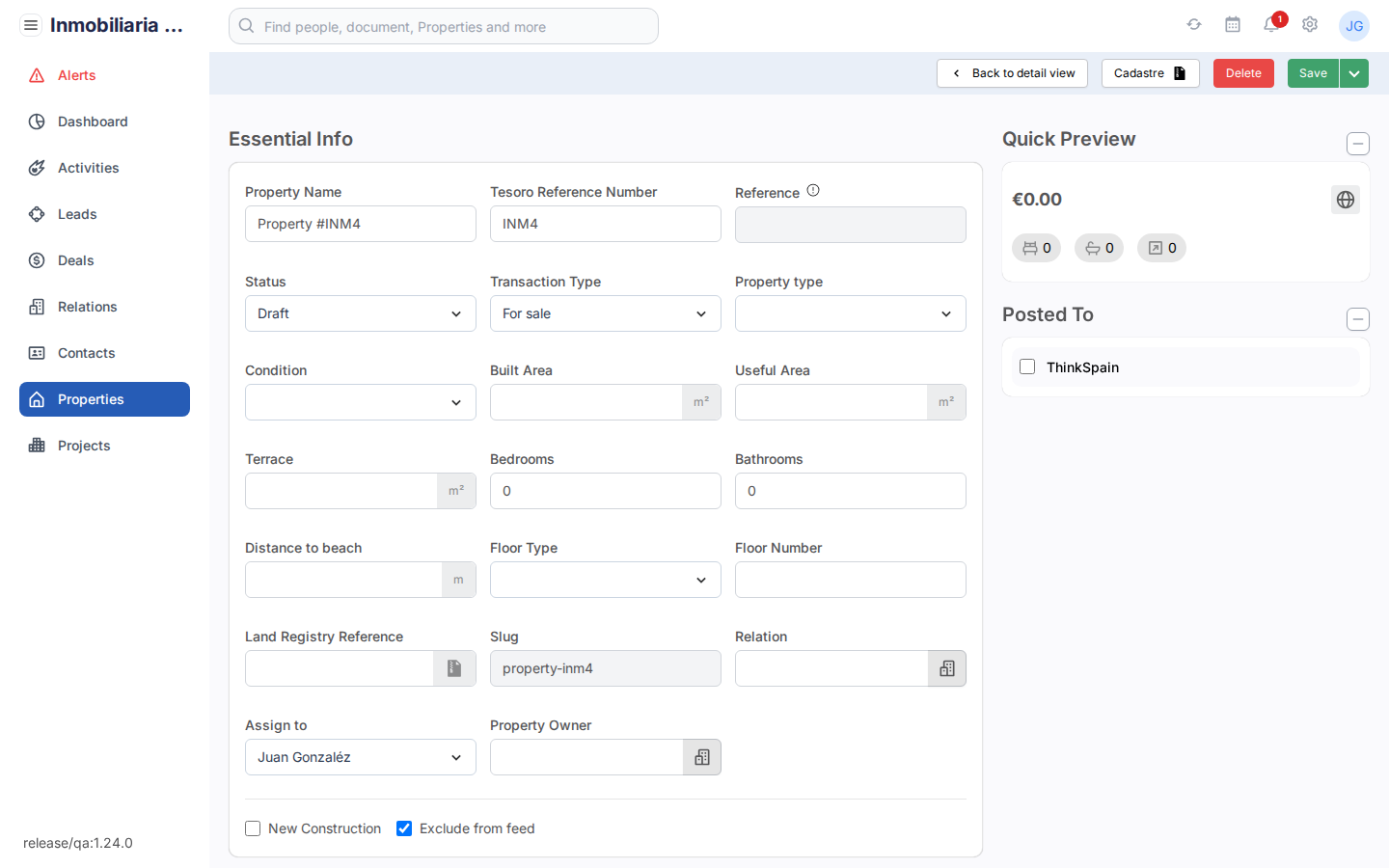
Task: Click the notifications bell icon
Action: coord(1271,25)
